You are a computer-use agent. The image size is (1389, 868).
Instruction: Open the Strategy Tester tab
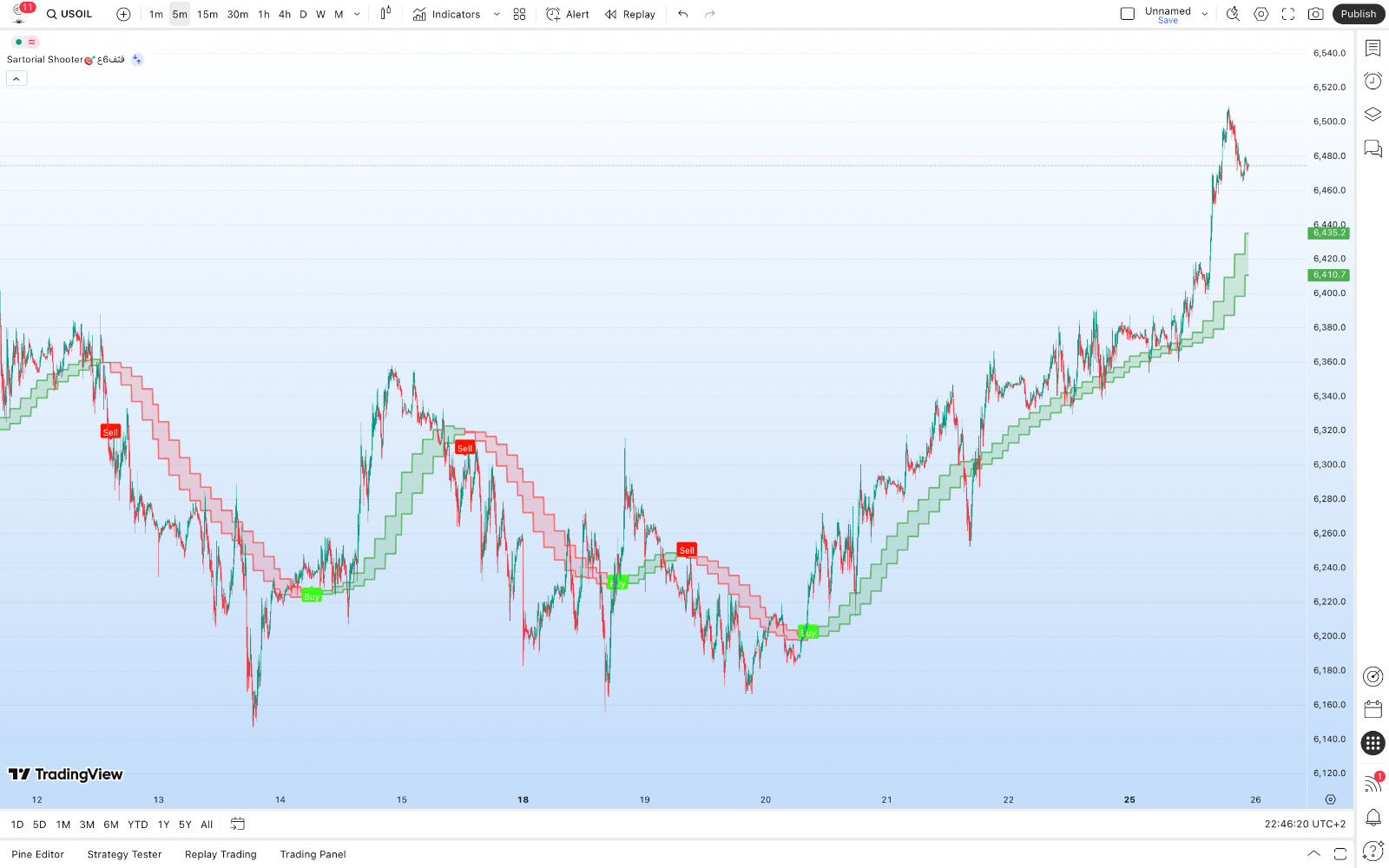pyautogui.click(x=124, y=854)
